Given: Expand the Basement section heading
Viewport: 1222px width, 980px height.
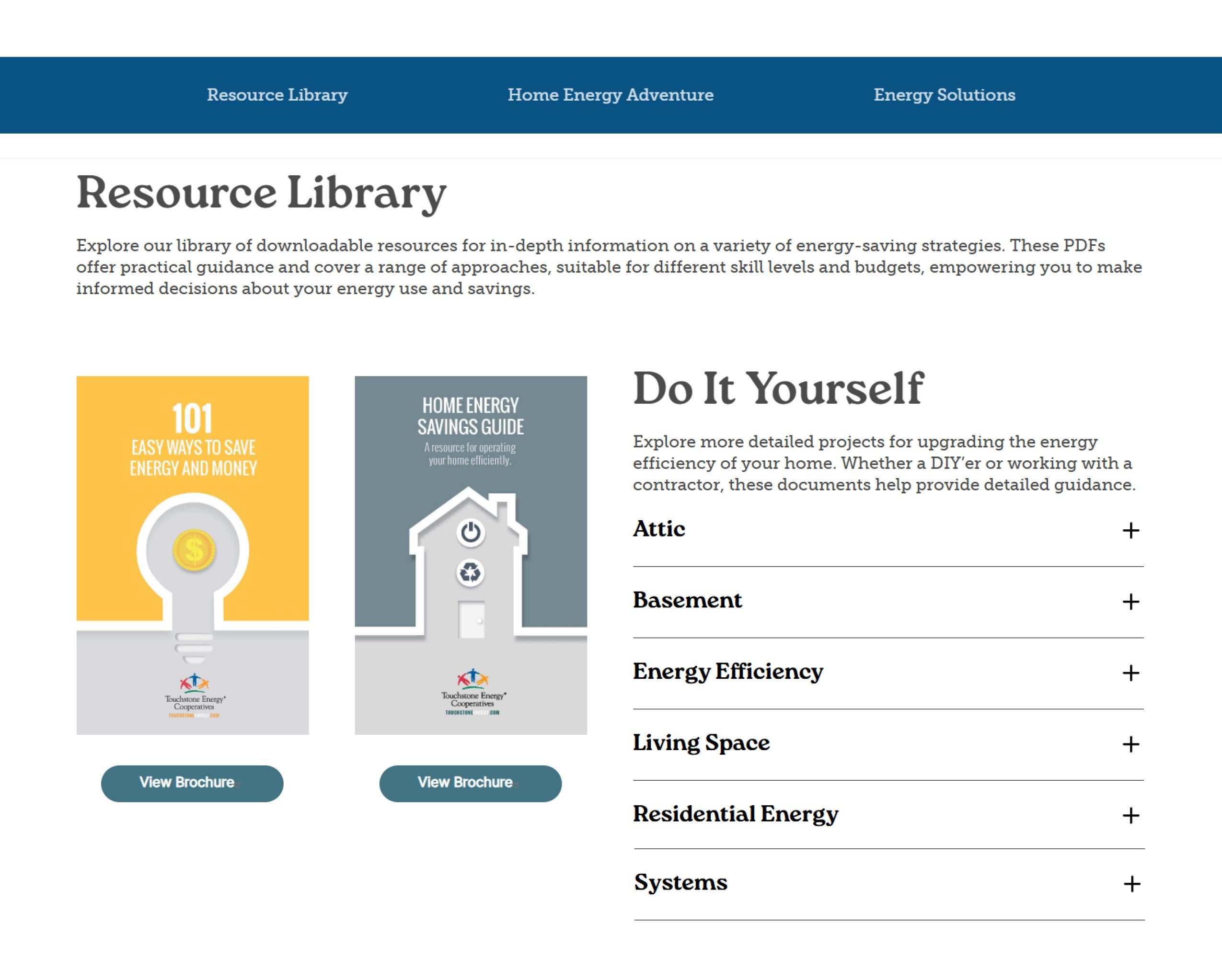Looking at the screenshot, I should click(x=687, y=601).
